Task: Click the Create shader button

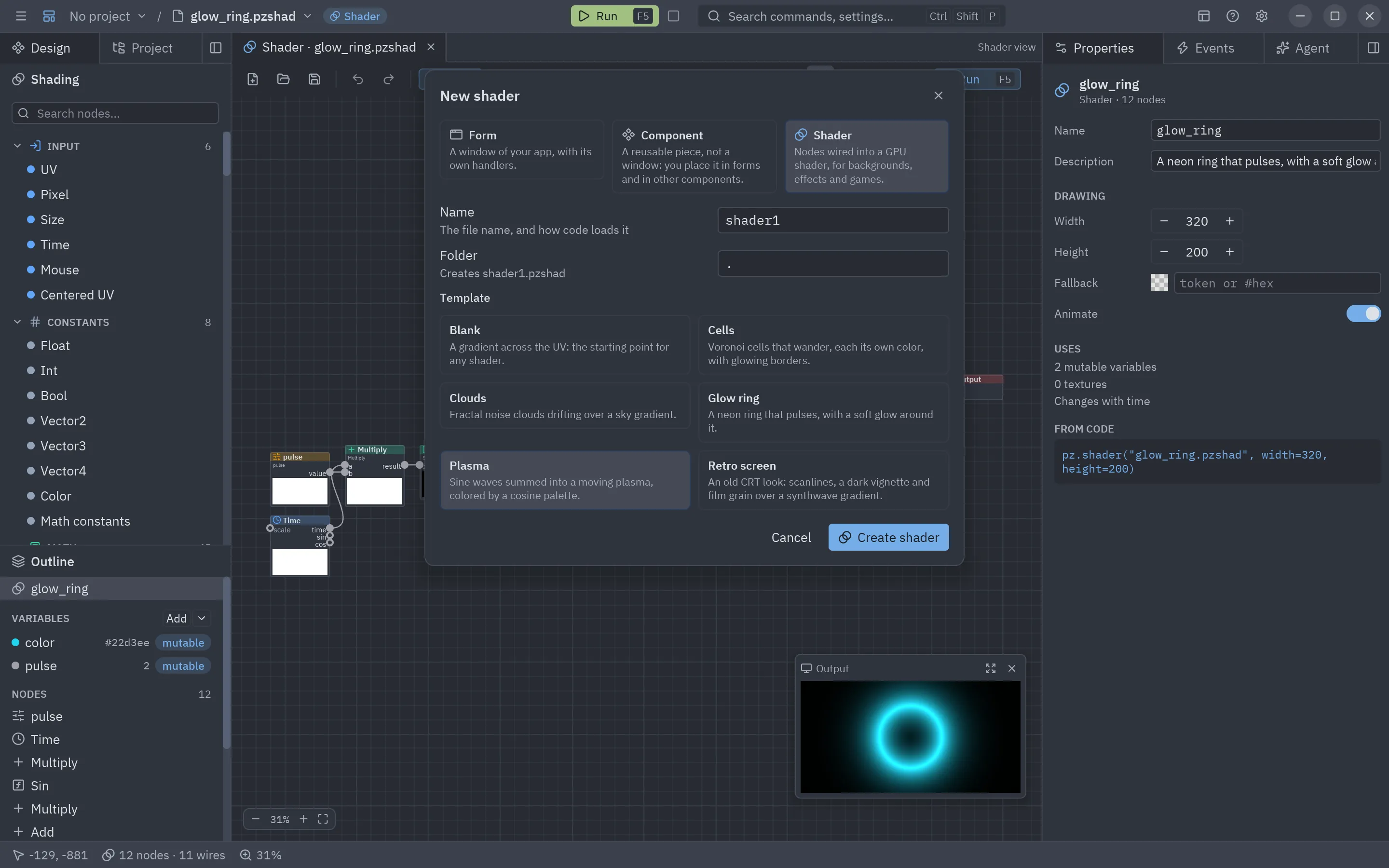Action: tap(888, 537)
